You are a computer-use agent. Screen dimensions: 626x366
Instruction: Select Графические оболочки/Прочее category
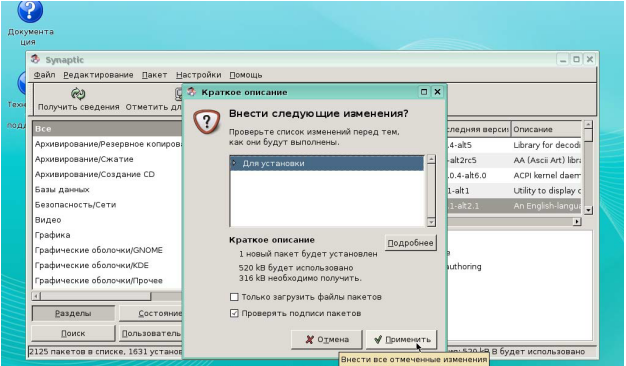point(107,280)
